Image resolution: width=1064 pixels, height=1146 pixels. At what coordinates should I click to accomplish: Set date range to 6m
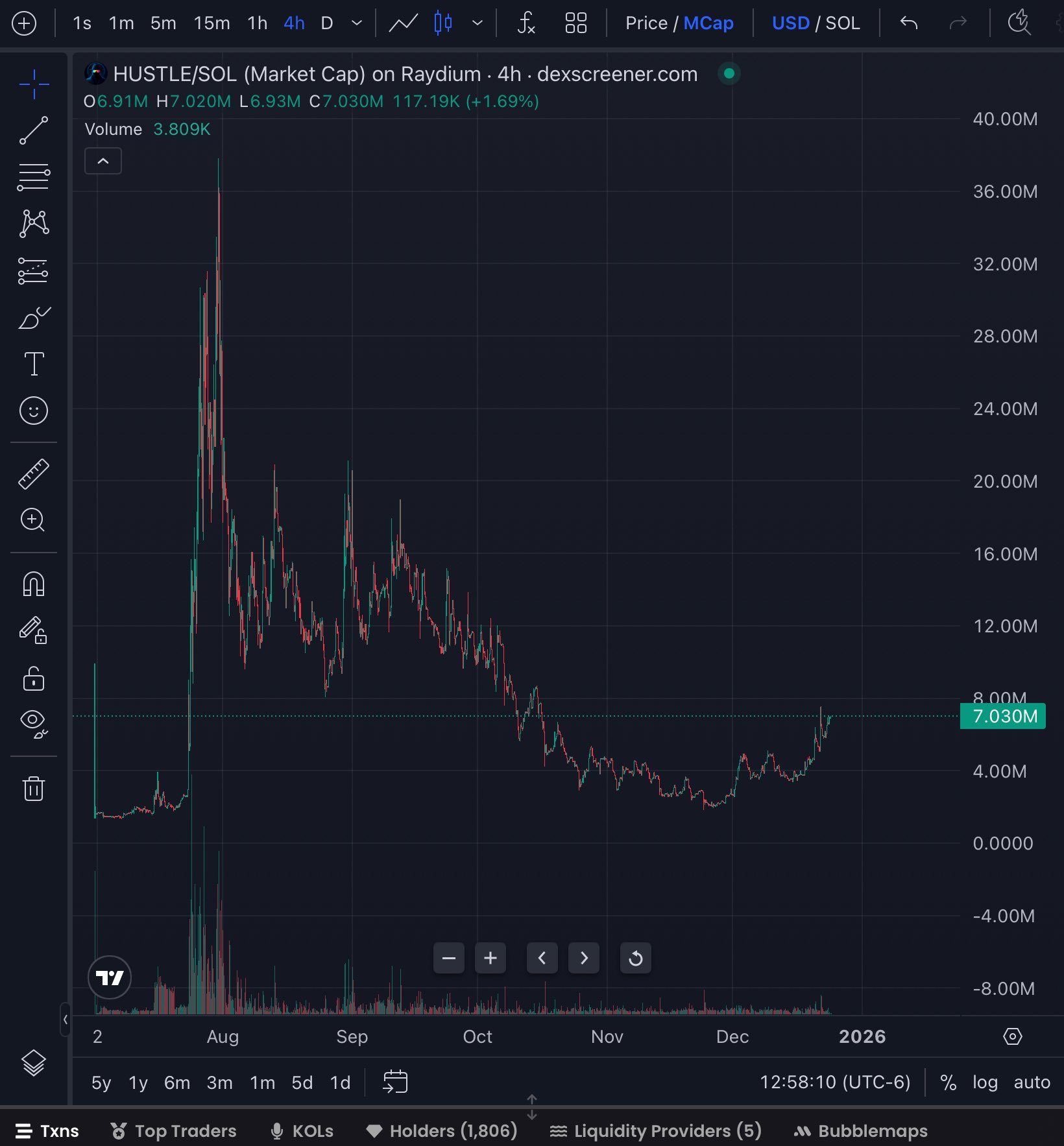click(x=177, y=1082)
